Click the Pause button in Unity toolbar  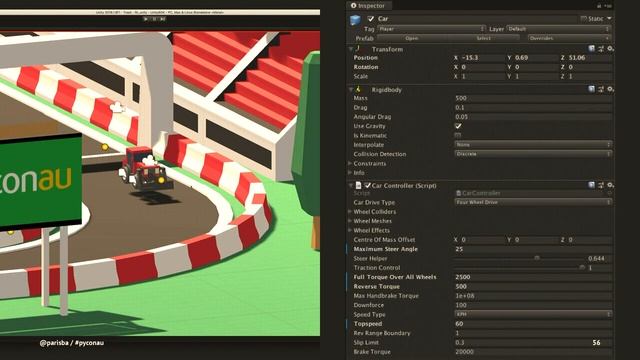pos(154,19)
